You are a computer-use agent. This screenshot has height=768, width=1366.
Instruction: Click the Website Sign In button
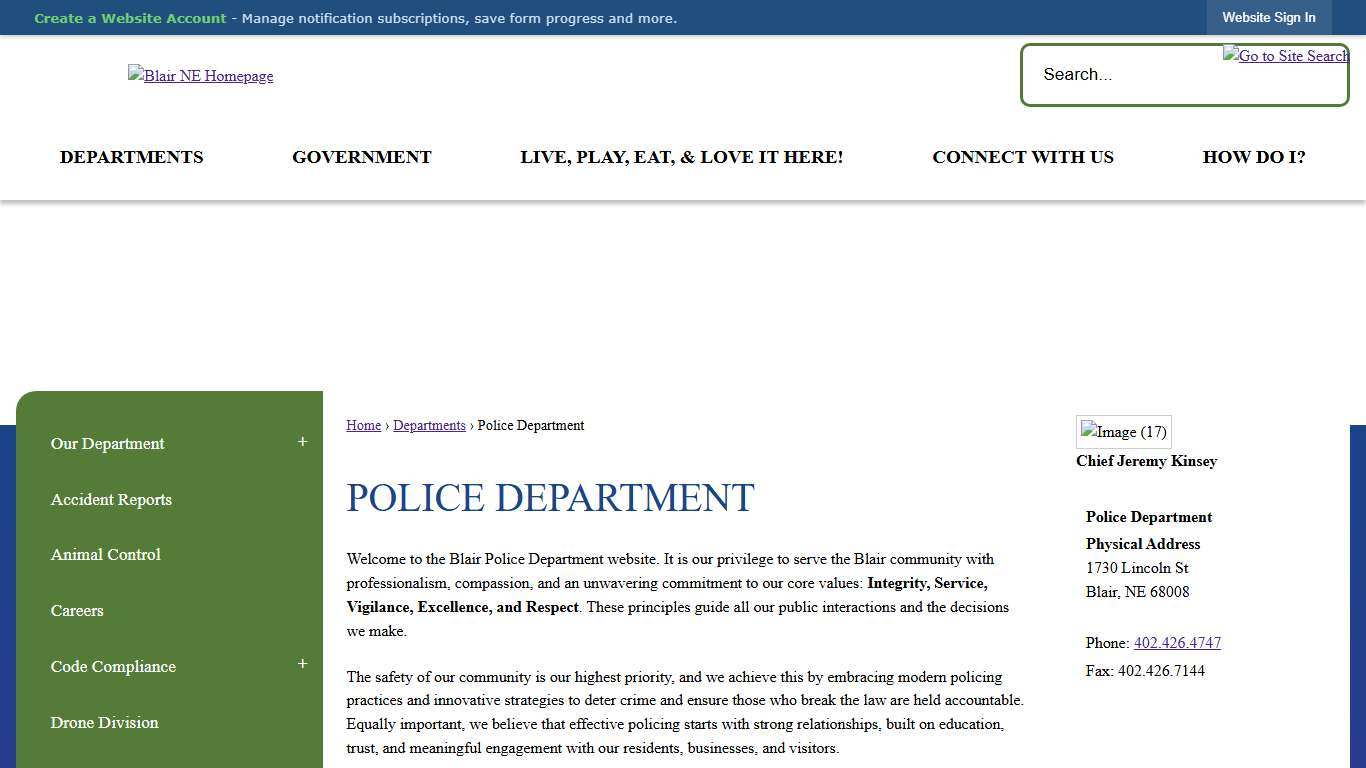1268,17
